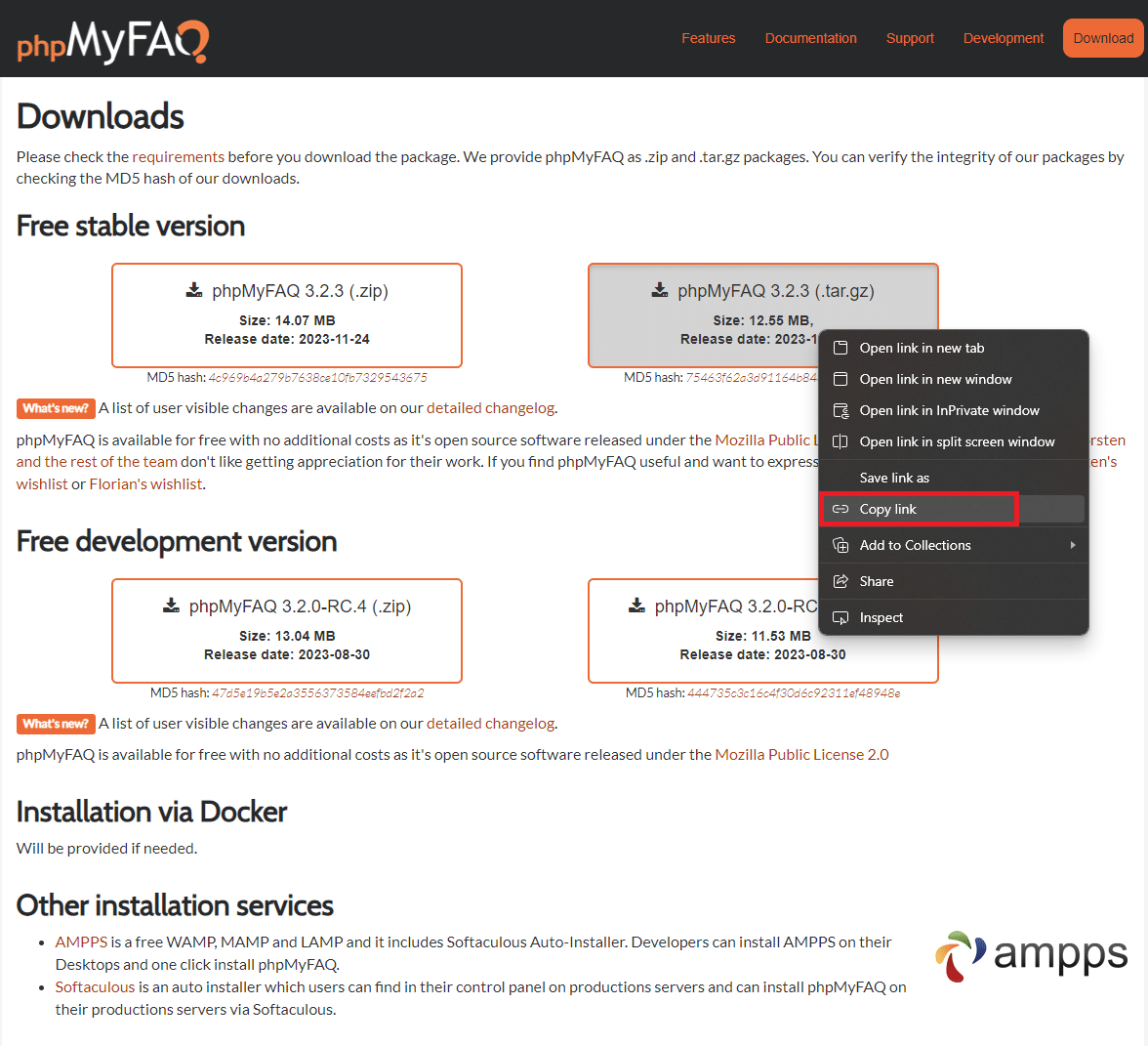
Task: Choose Open link in split screen window
Action: pyautogui.click(x=953, y=441)
